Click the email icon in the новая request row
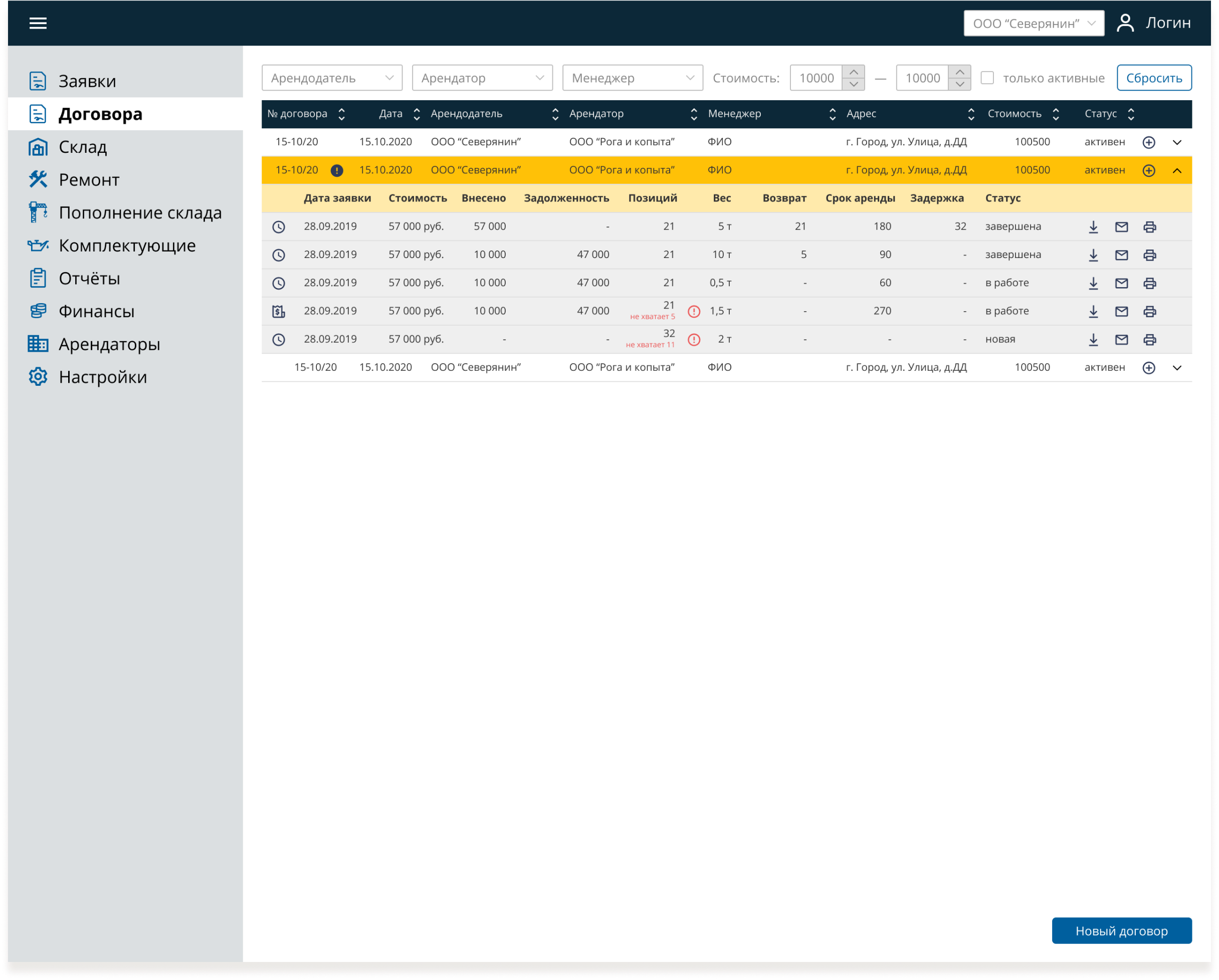This screenshot has width=1219, height=980. 1121,340
